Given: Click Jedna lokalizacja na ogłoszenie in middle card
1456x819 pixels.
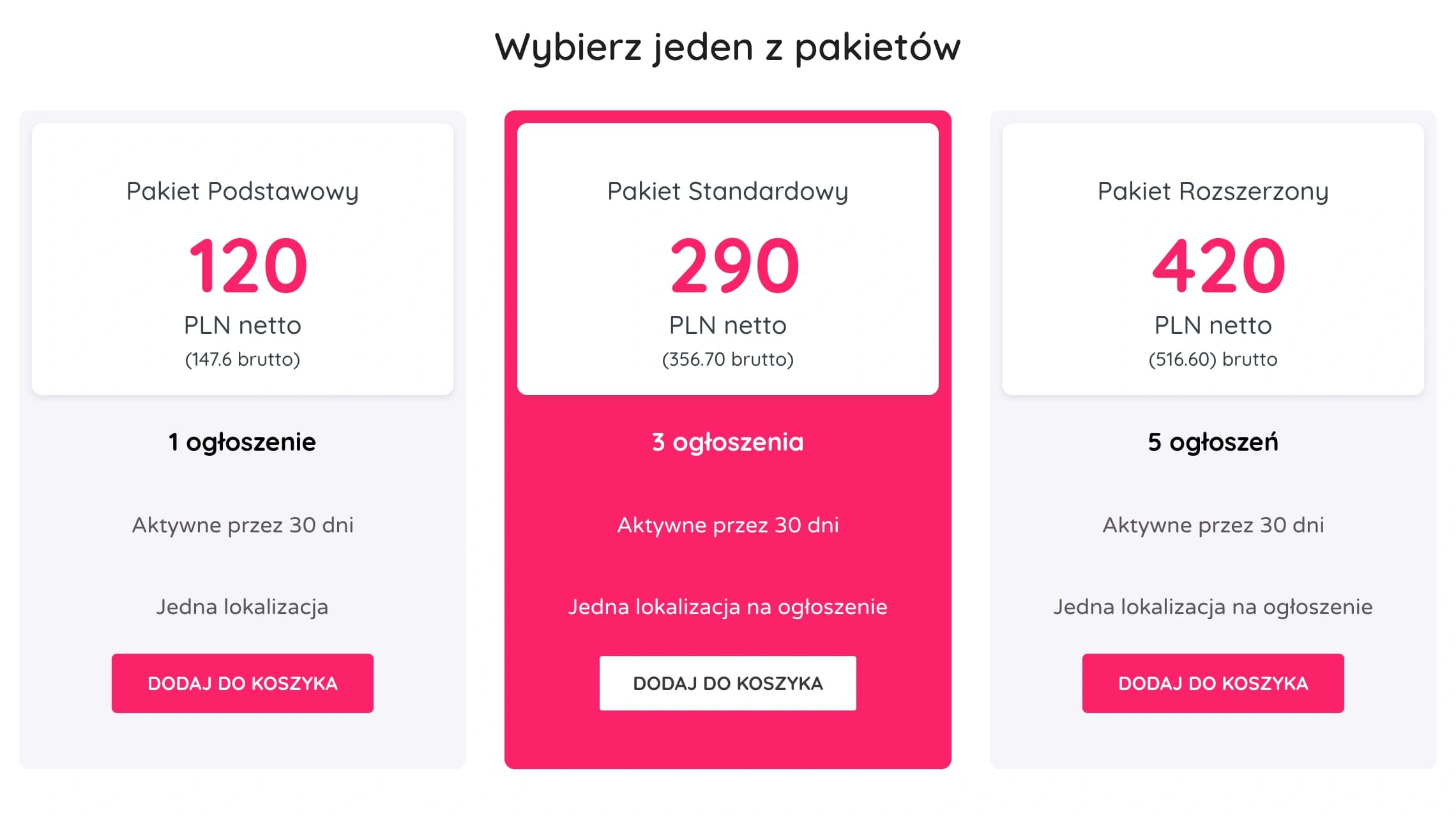Looking at the screenshot, I should (727, 607).
